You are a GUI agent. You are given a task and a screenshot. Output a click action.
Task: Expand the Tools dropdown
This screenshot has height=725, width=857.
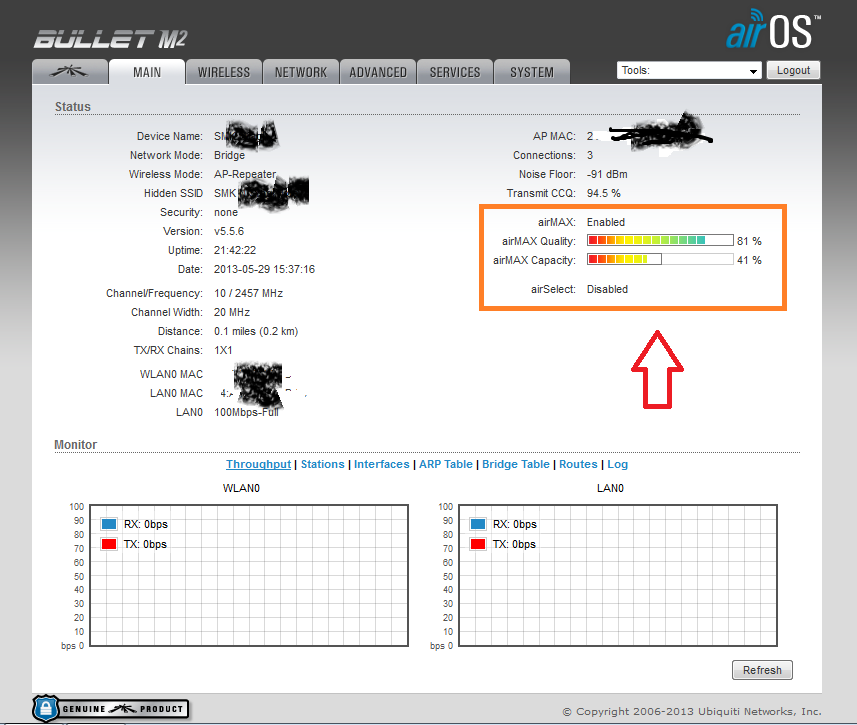[689, 71]
